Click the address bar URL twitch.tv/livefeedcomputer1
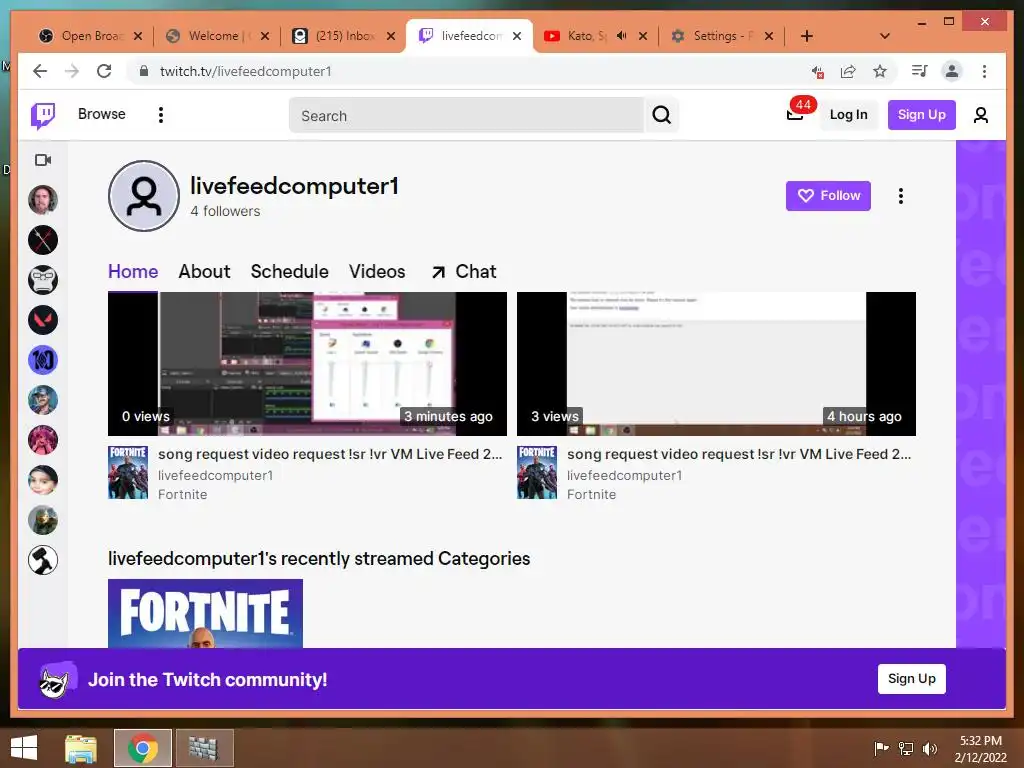The height and width of the screenshot is (768, 1024). tap(246, 71)
